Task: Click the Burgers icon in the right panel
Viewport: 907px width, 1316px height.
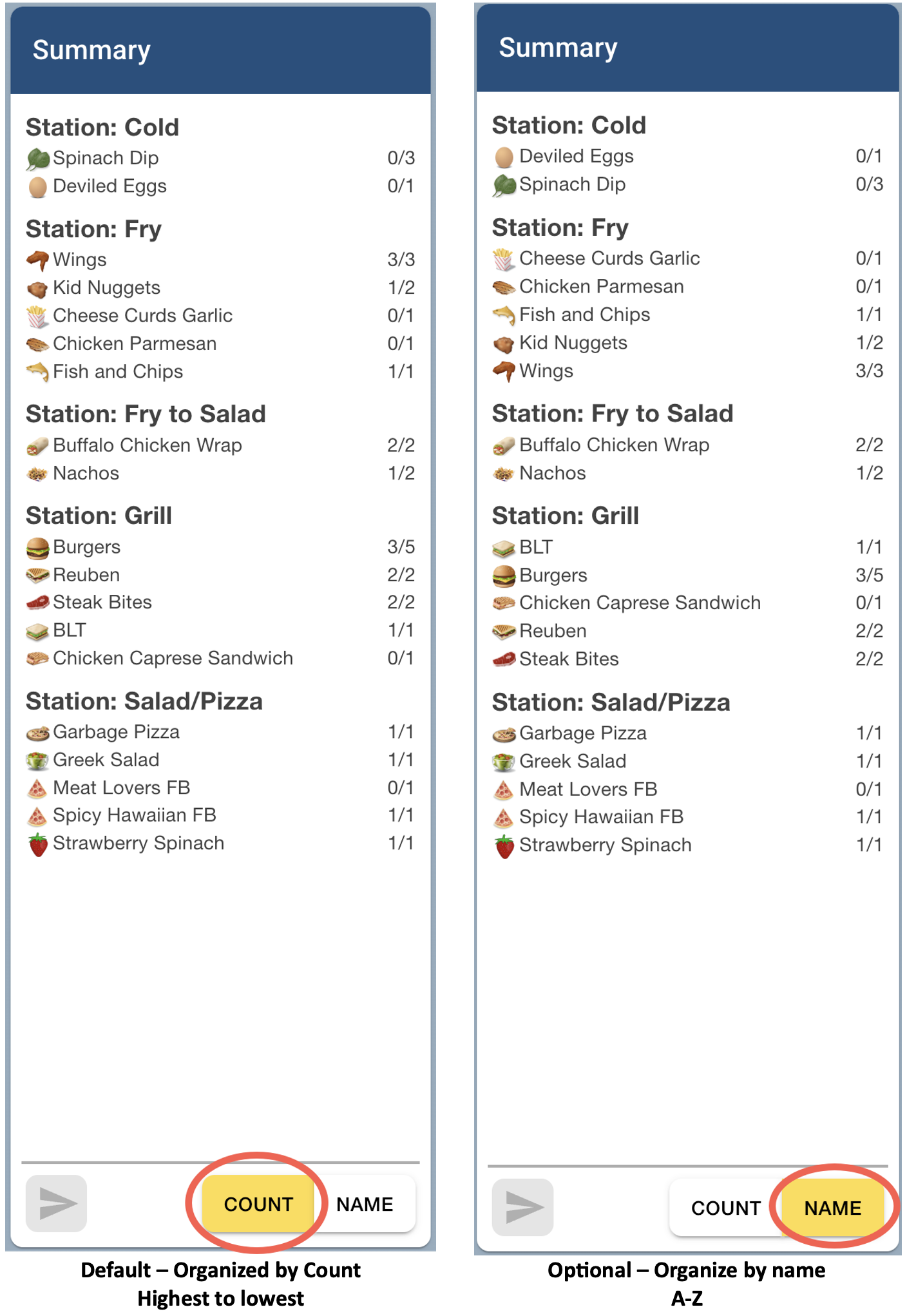Action: tap(504, 576)
